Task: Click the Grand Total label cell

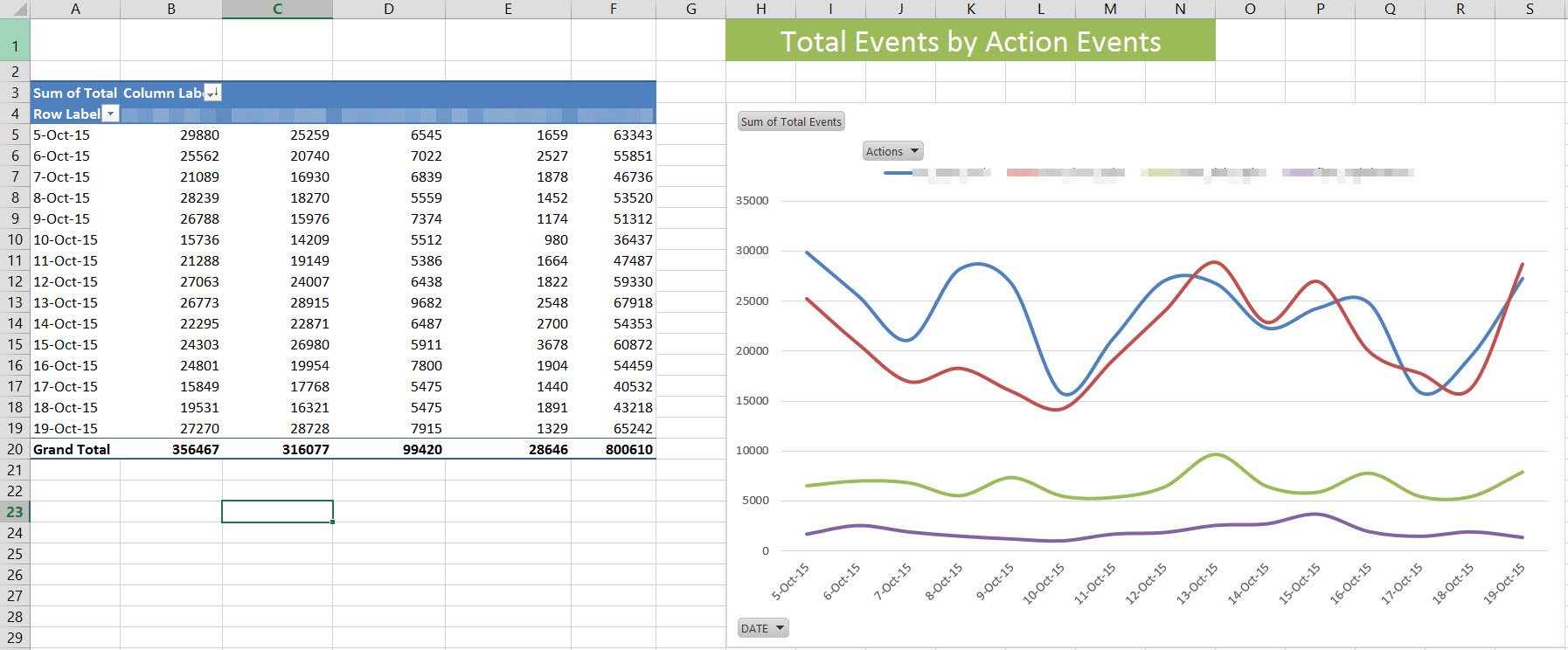Action: (x=72, y=449)
